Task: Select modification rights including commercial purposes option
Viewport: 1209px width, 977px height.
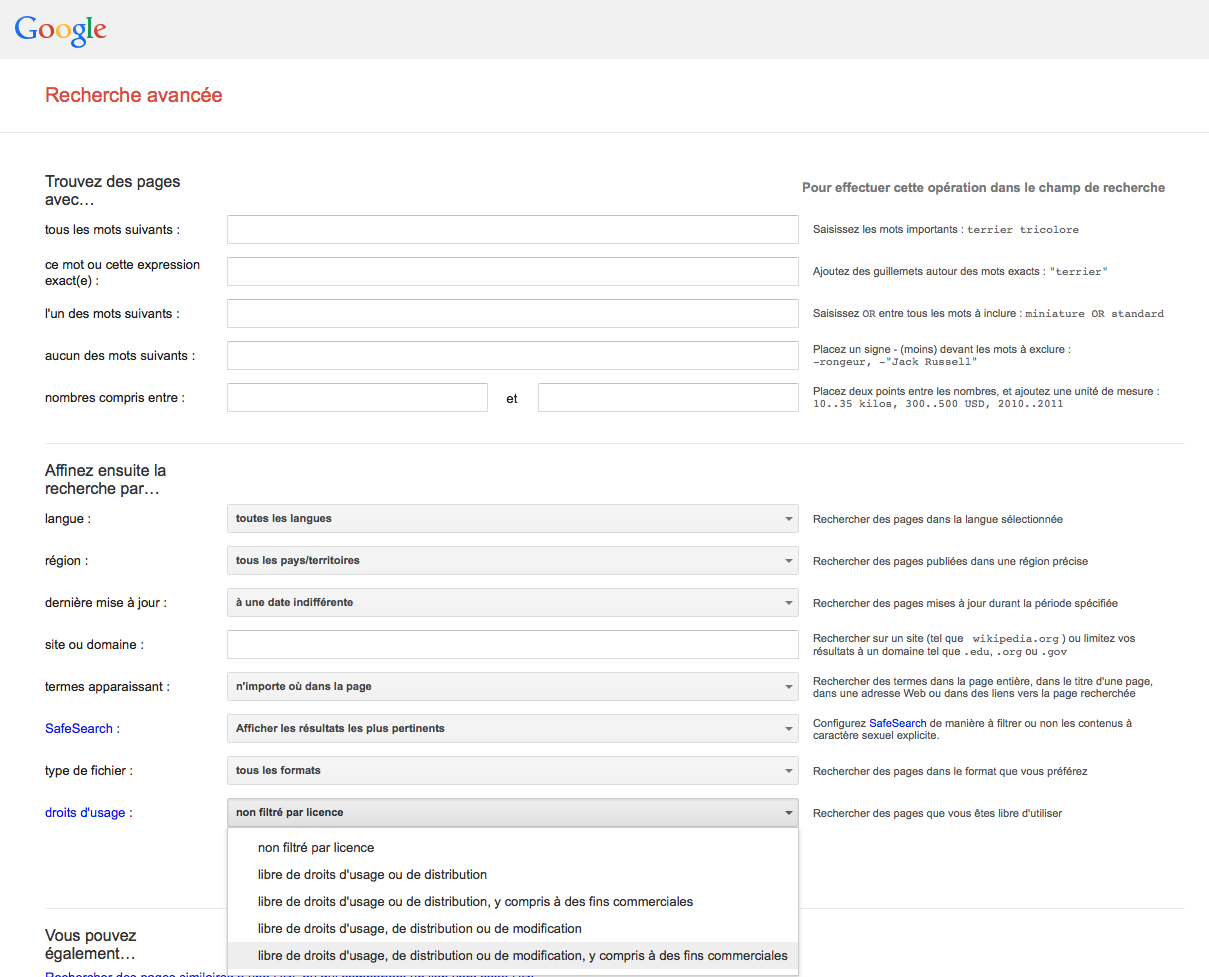Action: click(x=522, y=956)
